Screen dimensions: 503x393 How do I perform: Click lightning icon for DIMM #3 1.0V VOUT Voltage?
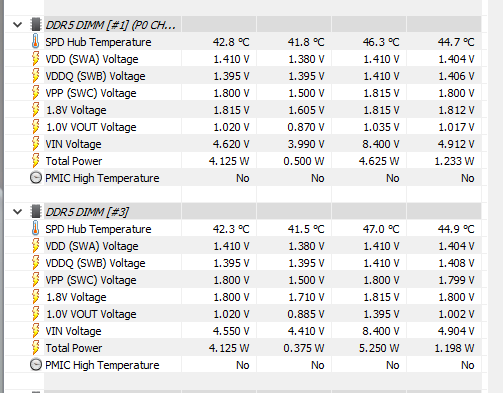(35, 314)
